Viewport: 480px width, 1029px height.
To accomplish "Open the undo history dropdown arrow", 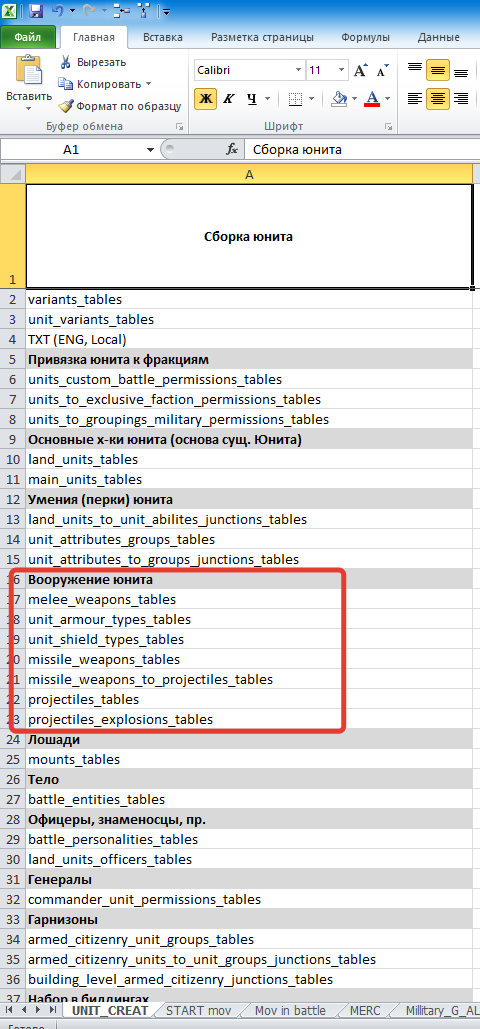I will tap(70, 11).
